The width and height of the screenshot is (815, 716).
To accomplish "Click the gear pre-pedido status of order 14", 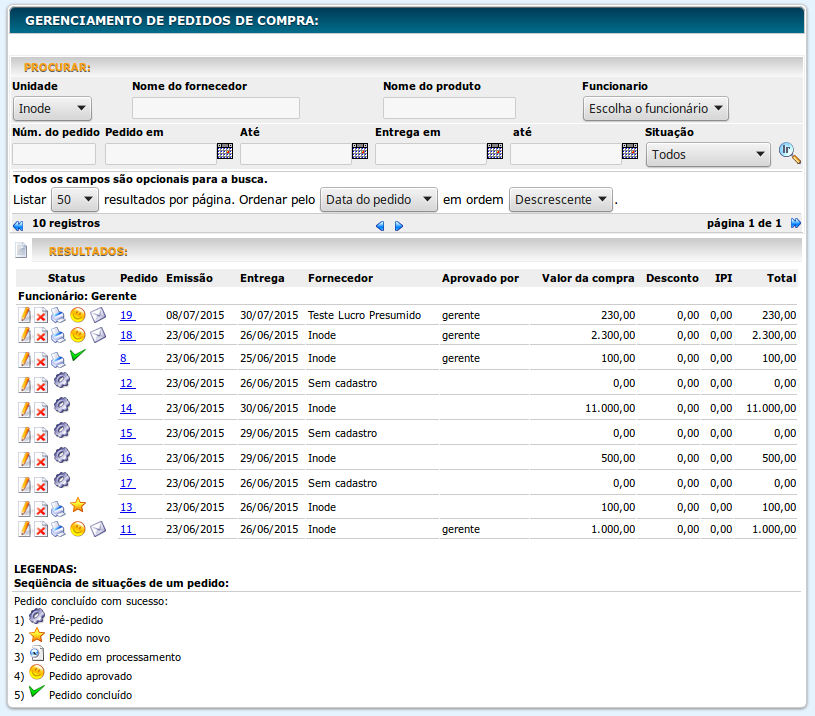I will [x=61, y=405].
